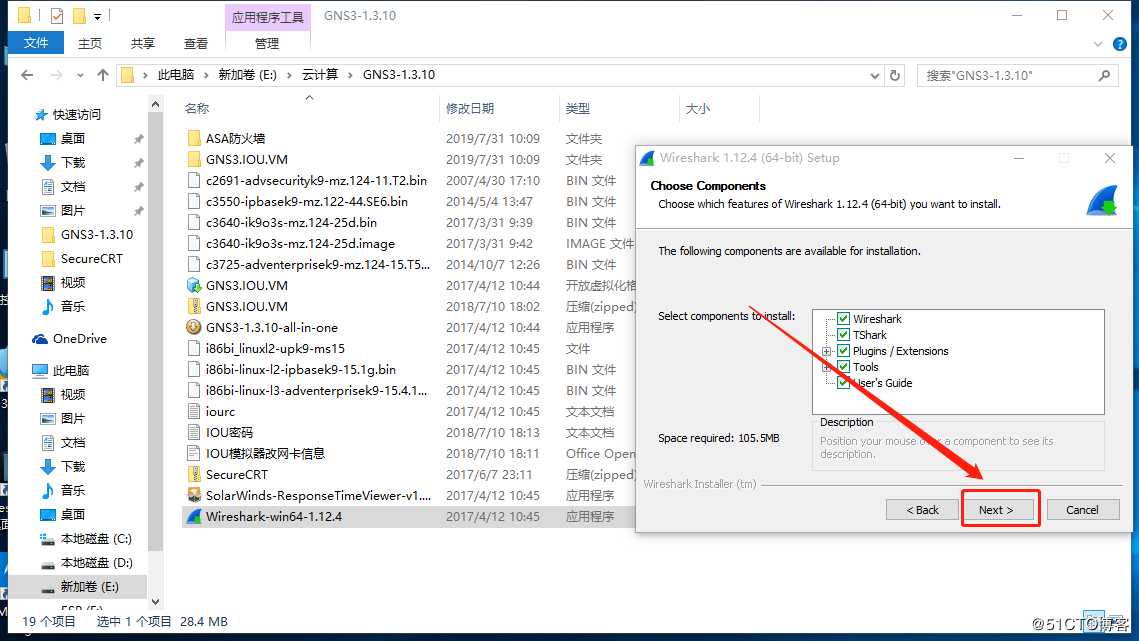This screenshot has height=641, width=1139.
Task: Open 音乐 under quick access
Action: point(73,306)
